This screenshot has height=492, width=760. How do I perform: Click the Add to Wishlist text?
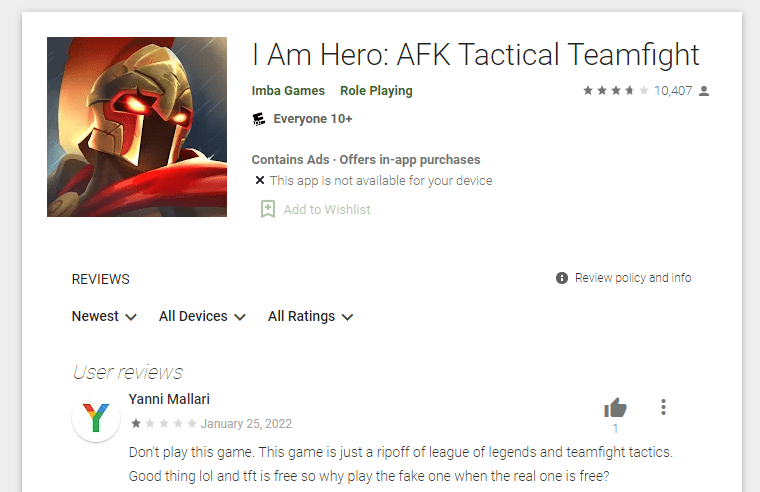point(327,209)
